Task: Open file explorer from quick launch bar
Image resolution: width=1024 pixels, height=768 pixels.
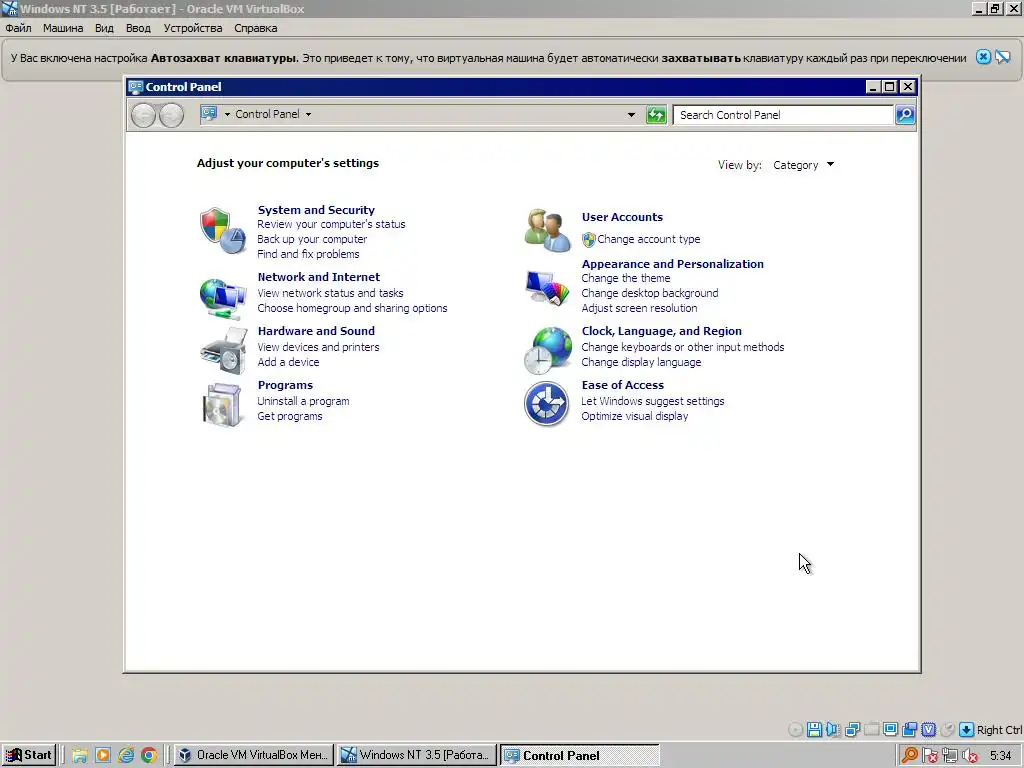Action: tap(80, 755)
